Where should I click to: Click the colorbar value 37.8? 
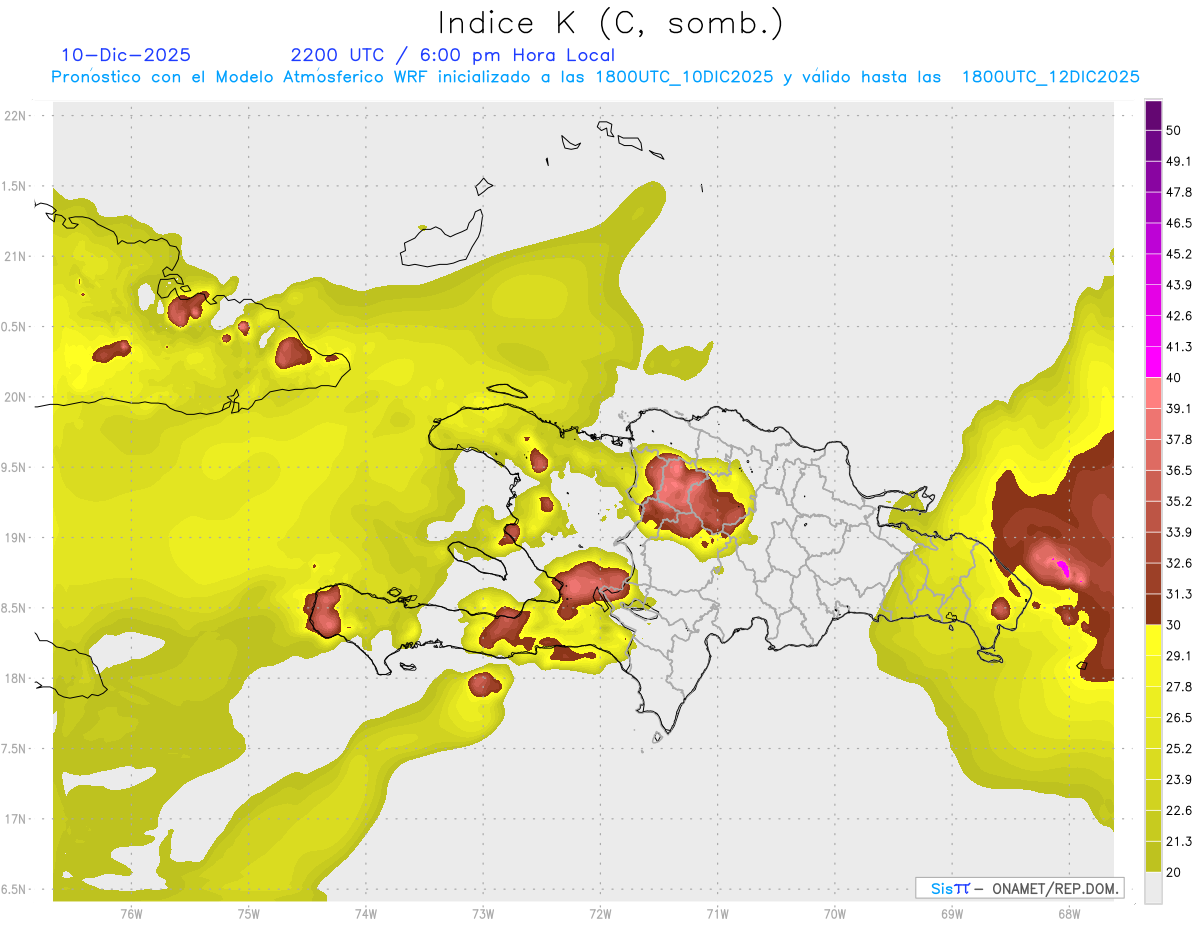click(1179, 439)
